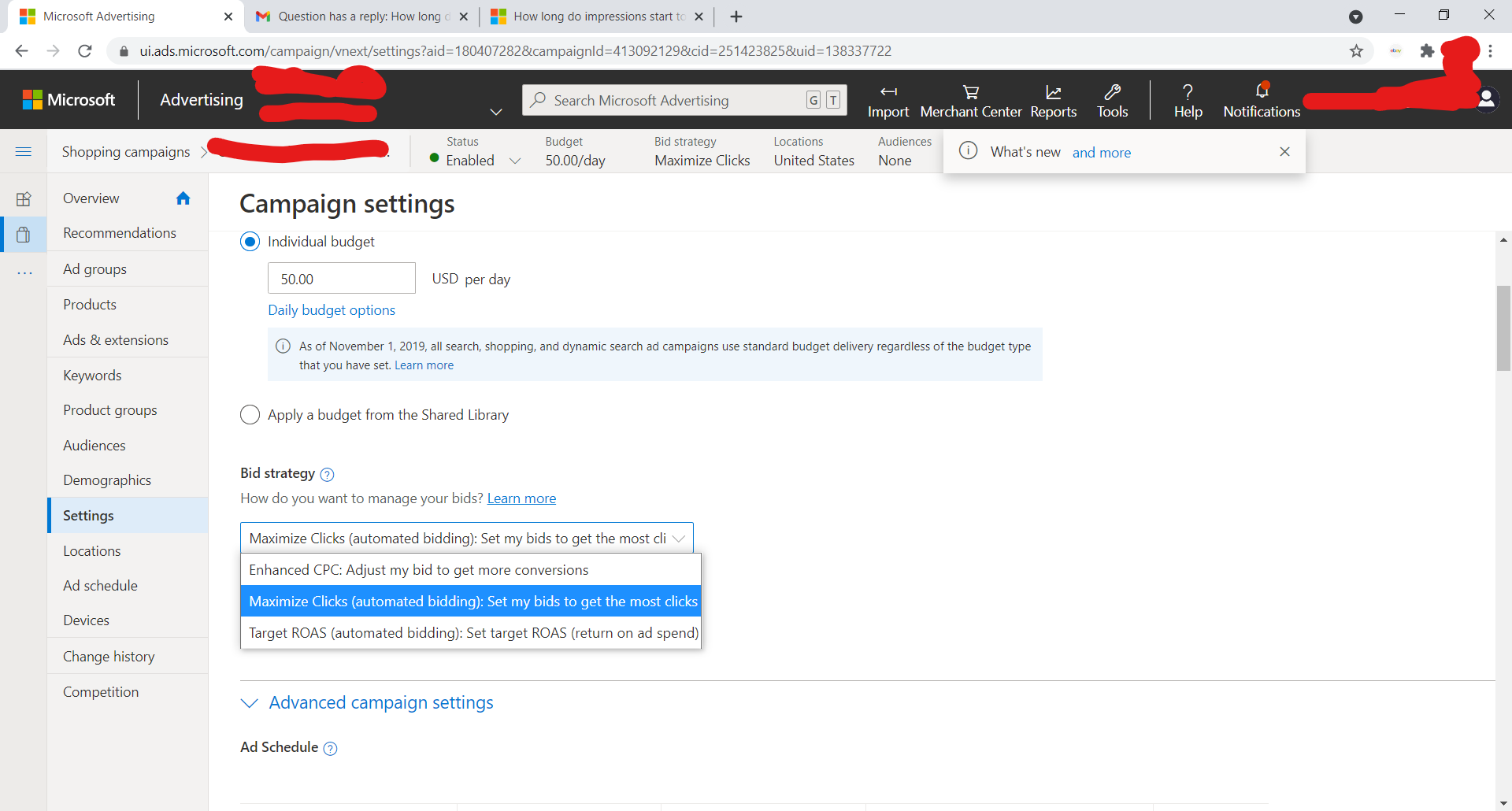This screenshot has width=1512, height=811.
Task: Toggle the hamburger navigation menu
Action: [x=24, y=151]
